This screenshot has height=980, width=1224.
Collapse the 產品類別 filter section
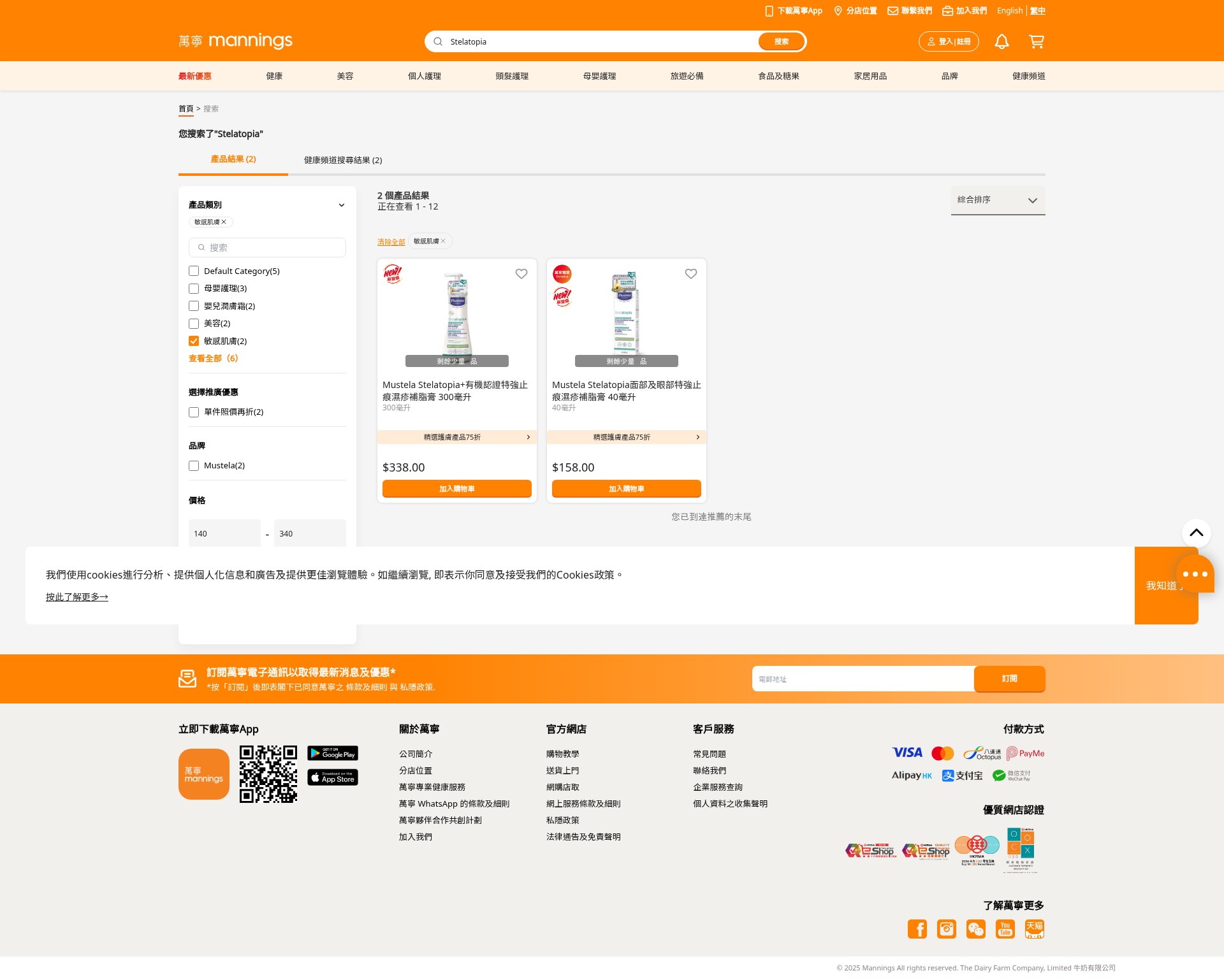point(342,205)
